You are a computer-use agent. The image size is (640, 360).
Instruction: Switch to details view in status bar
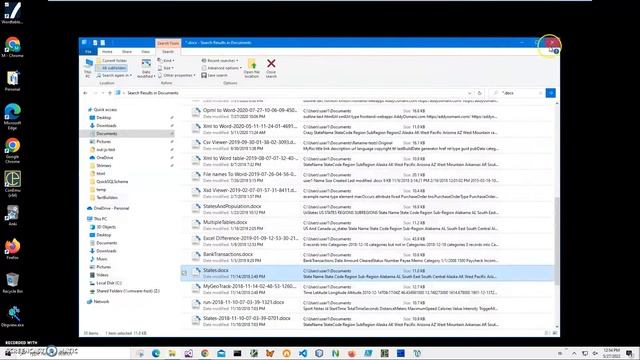(x=547, y=333)
